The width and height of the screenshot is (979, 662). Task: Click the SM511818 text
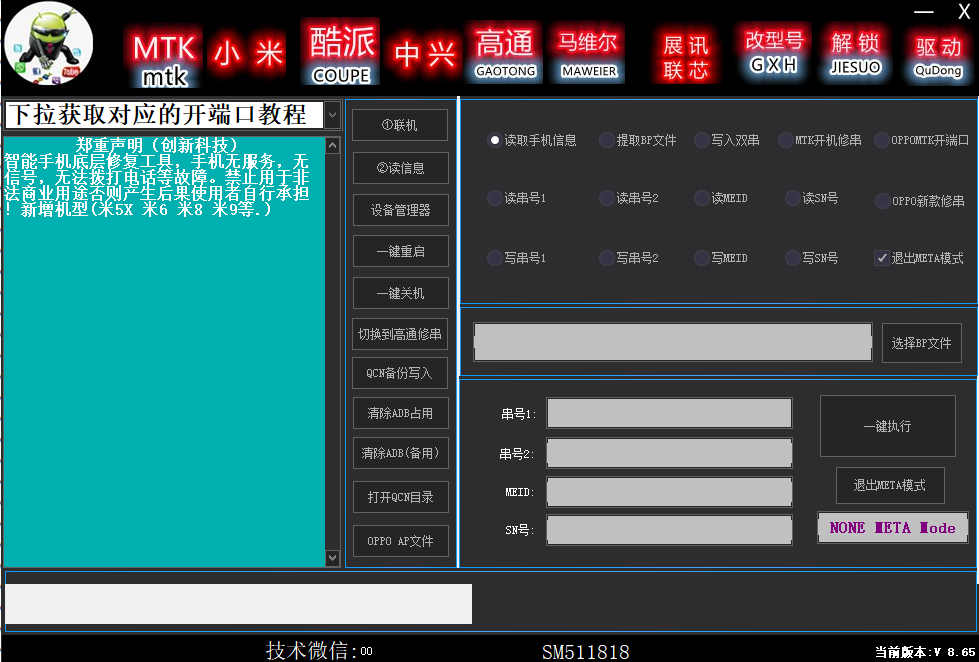pyautogui.click(x=585, y=653)
